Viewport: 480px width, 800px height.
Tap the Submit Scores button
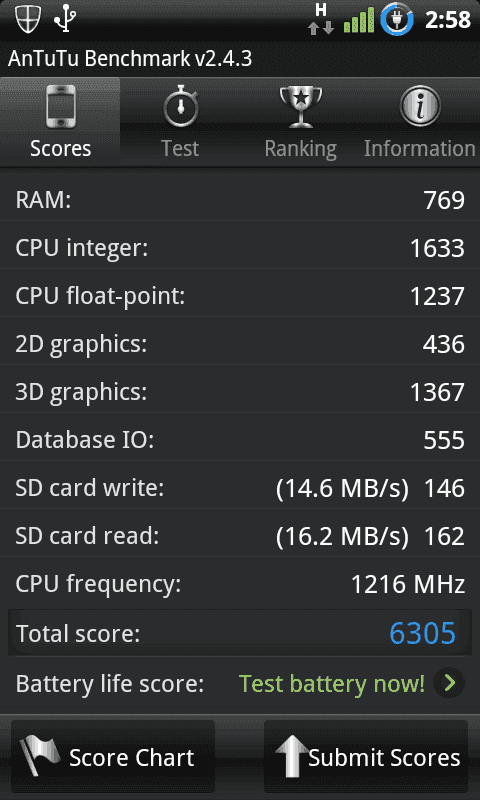tap(366, 757)
